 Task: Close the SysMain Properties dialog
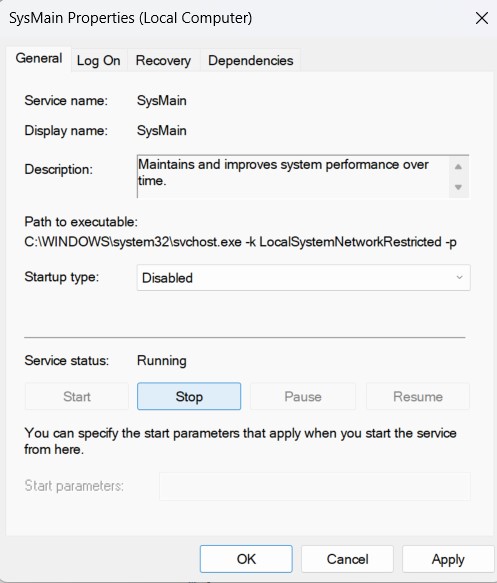click(x=482, y=18)
